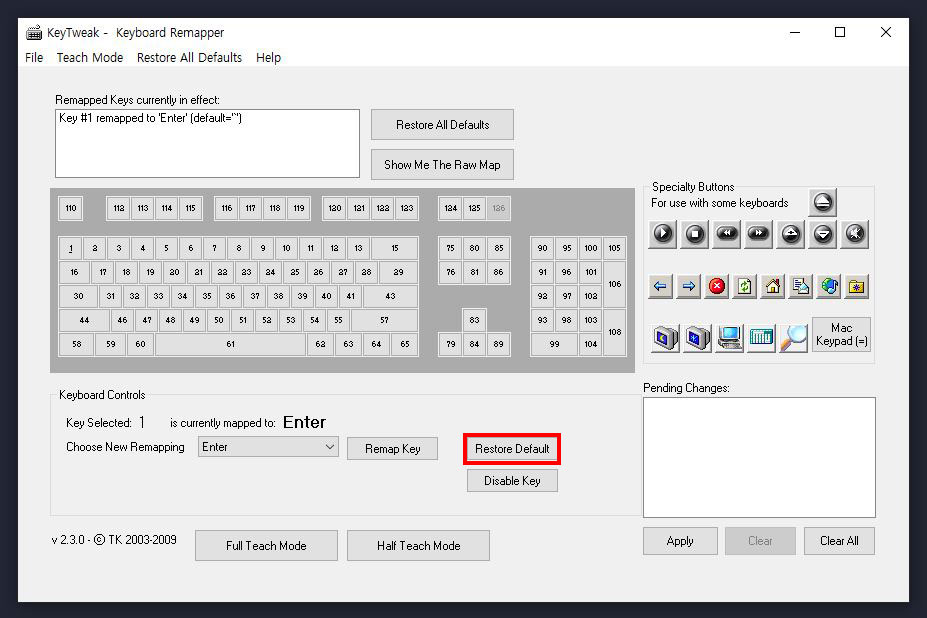The width and height of the screenshot is (927, 618).
Task: Open Restore All Defaults in menu bar
Action: click(x=189, y=57)
